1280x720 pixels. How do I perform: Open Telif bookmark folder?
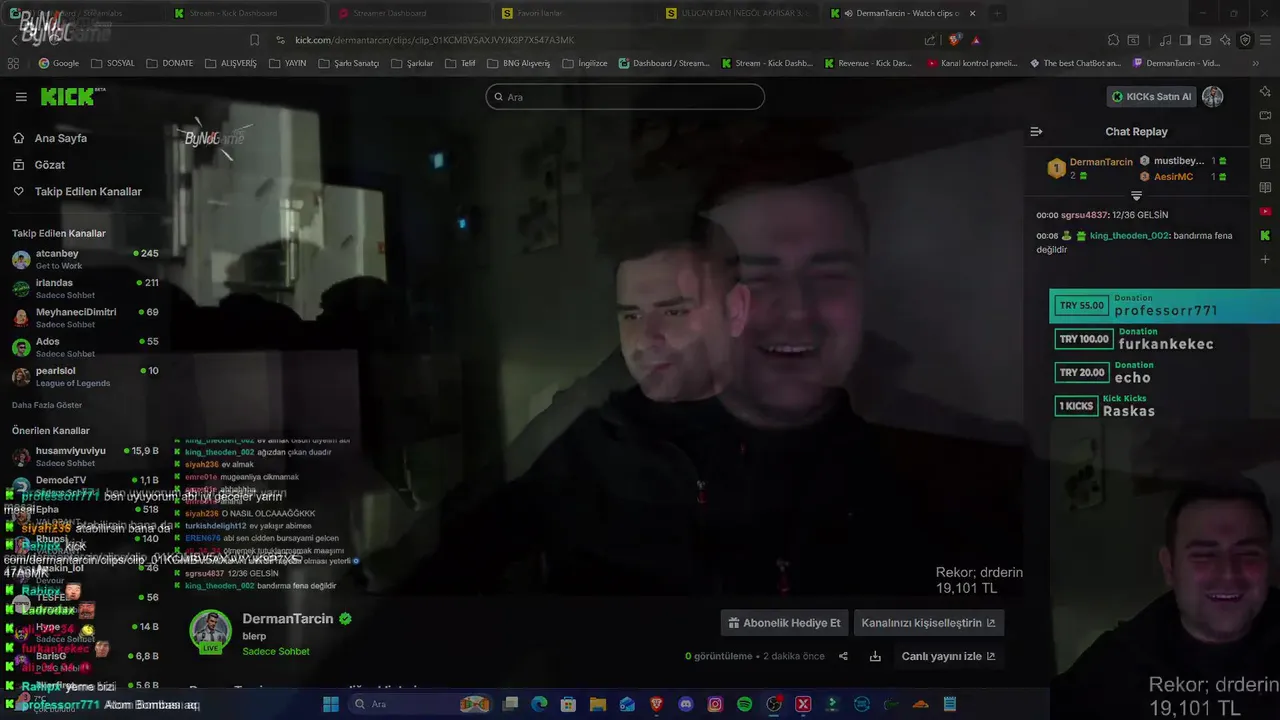tap(460, 63)
